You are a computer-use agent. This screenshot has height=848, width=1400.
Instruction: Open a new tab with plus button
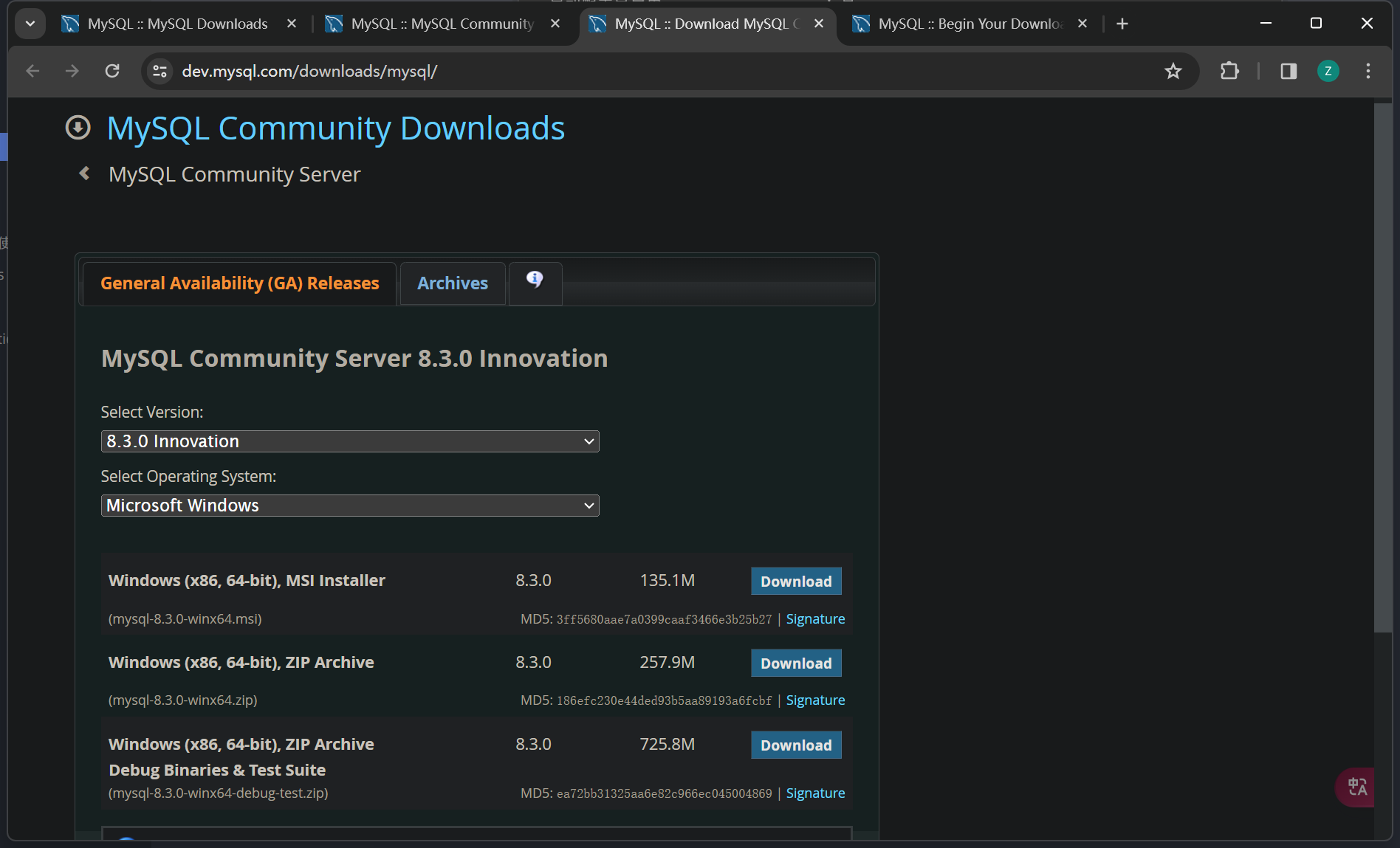(x=1122, y=24)
